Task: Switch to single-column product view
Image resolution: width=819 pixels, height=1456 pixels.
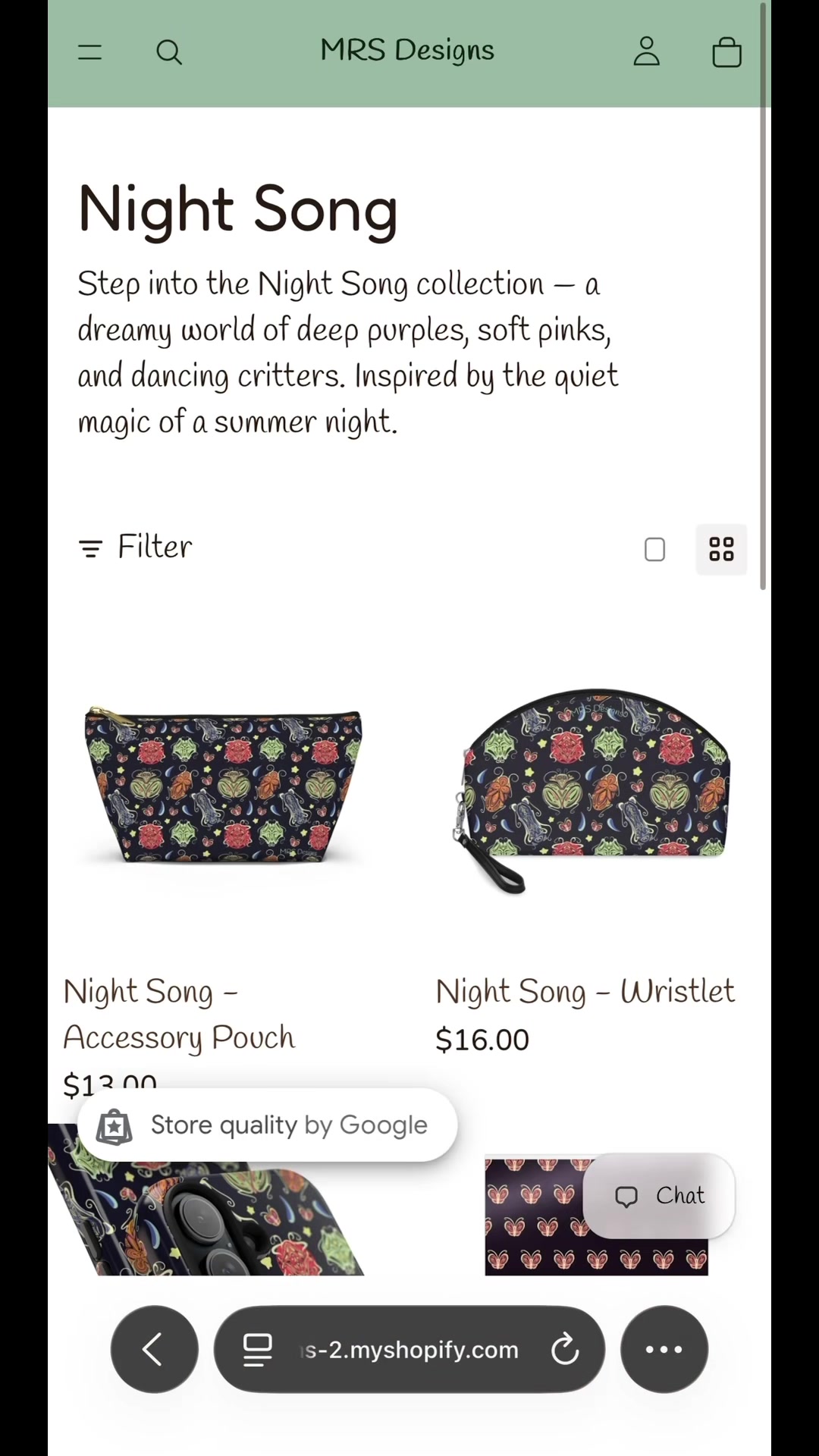Action: [654, 549]
